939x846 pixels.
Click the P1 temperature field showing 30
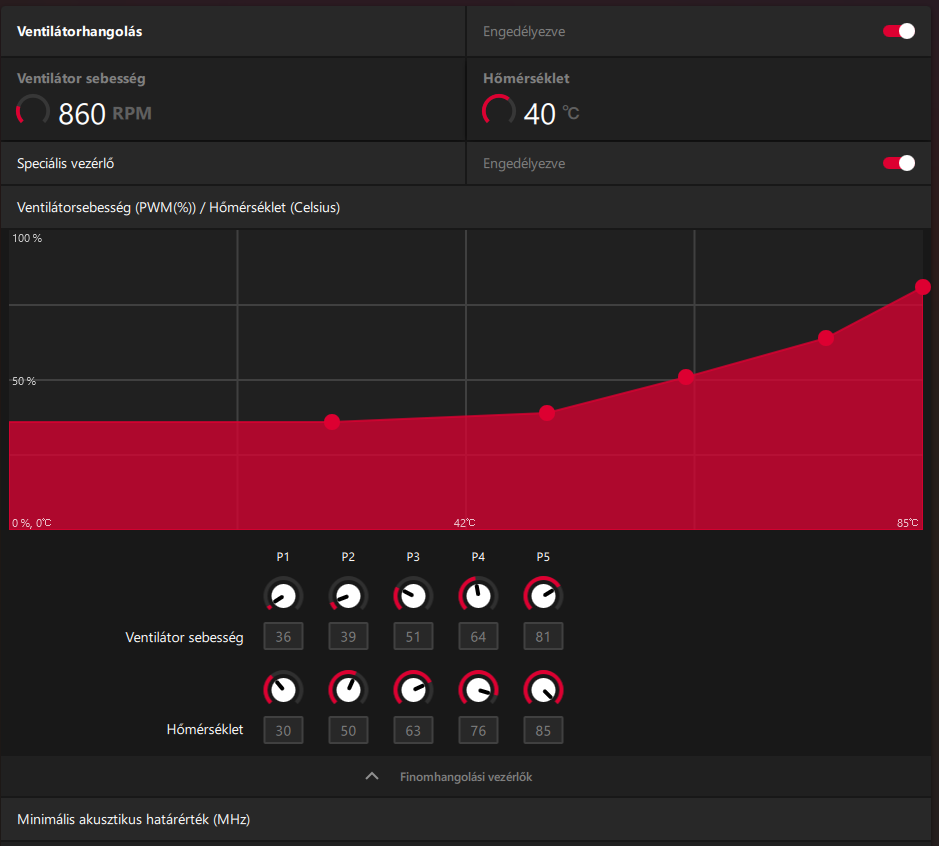coord(283,730)
